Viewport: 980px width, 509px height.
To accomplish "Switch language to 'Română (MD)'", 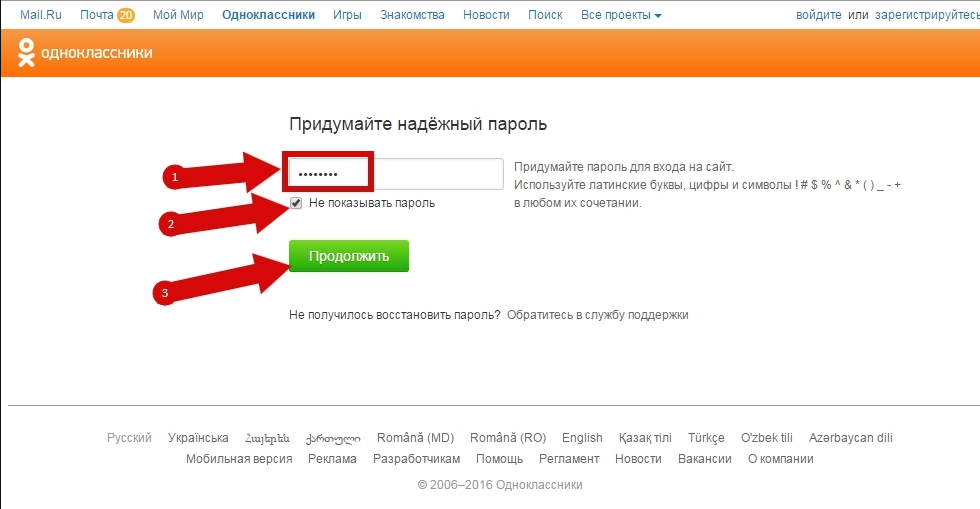I will (416, 438).
